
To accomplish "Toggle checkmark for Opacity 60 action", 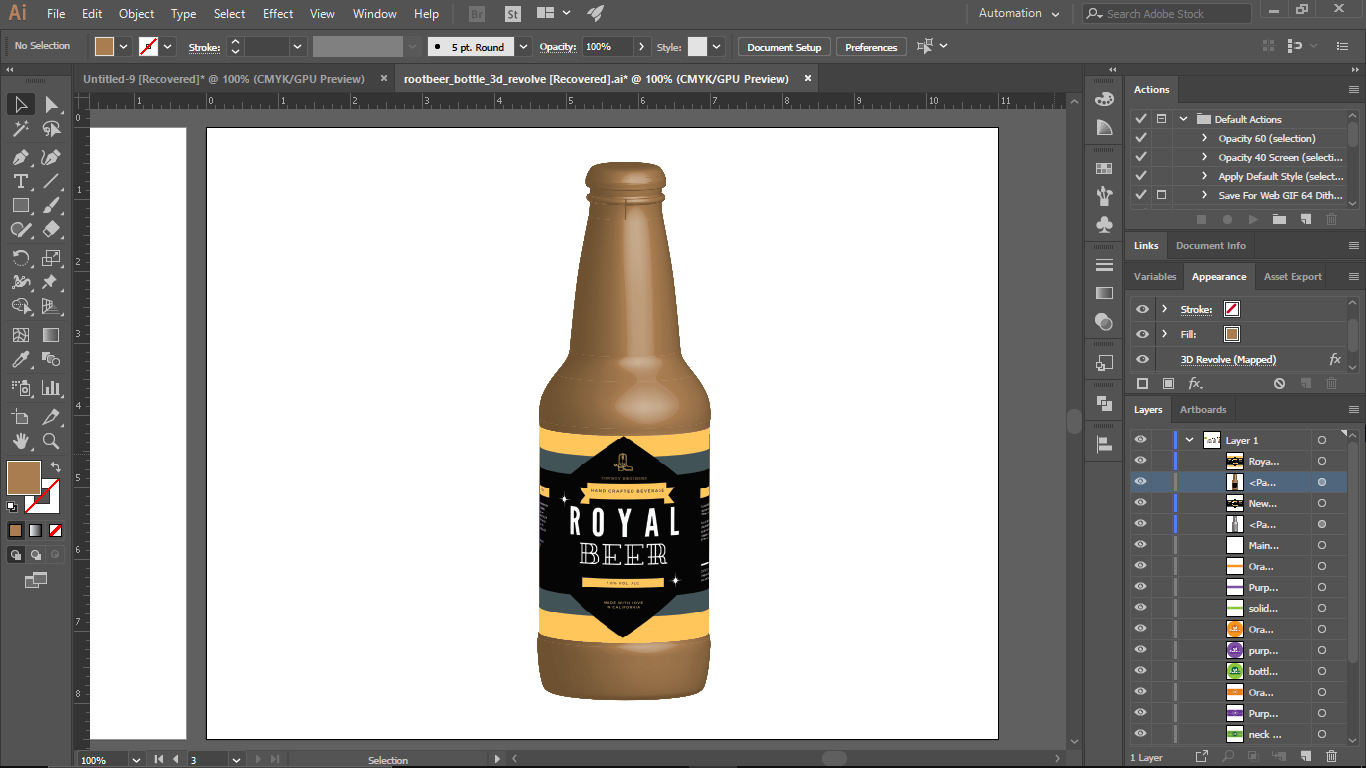I will tap(1141, 138).
